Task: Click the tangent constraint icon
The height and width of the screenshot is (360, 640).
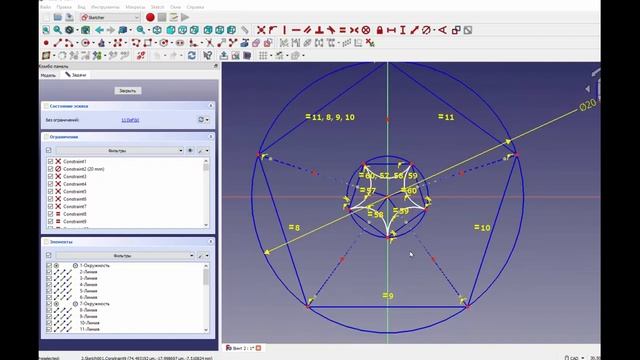Action: click(x=331, y=30)
